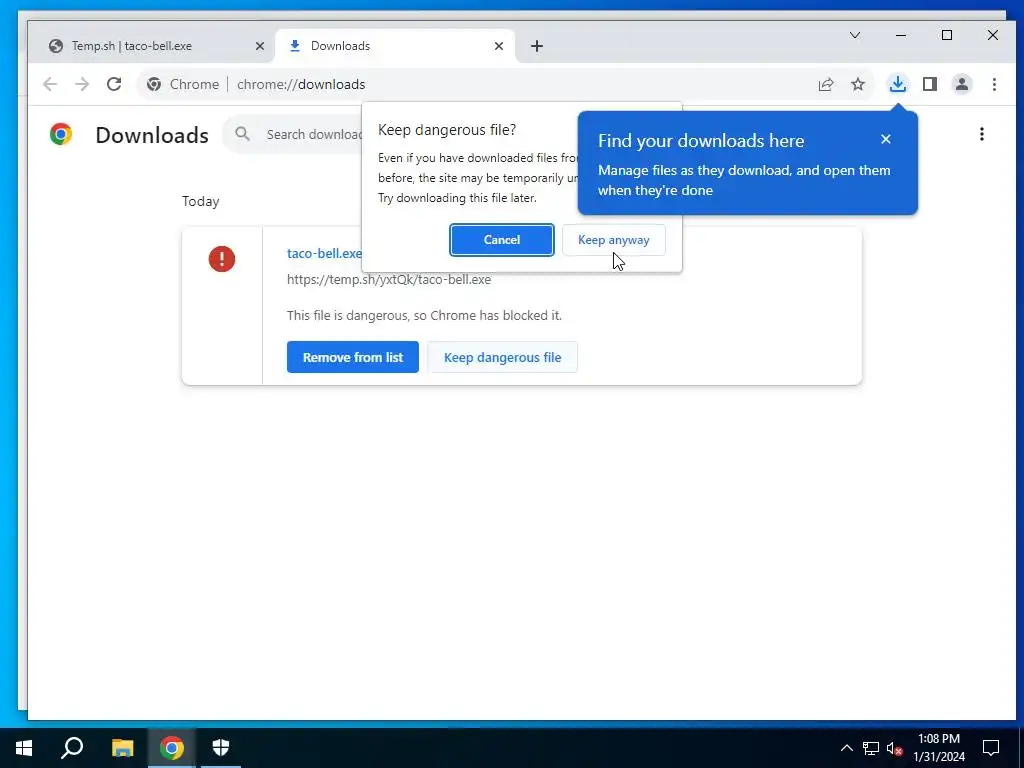Minimize the Chrome window
Screen dimensions: 1024x768
click(901, 35)
